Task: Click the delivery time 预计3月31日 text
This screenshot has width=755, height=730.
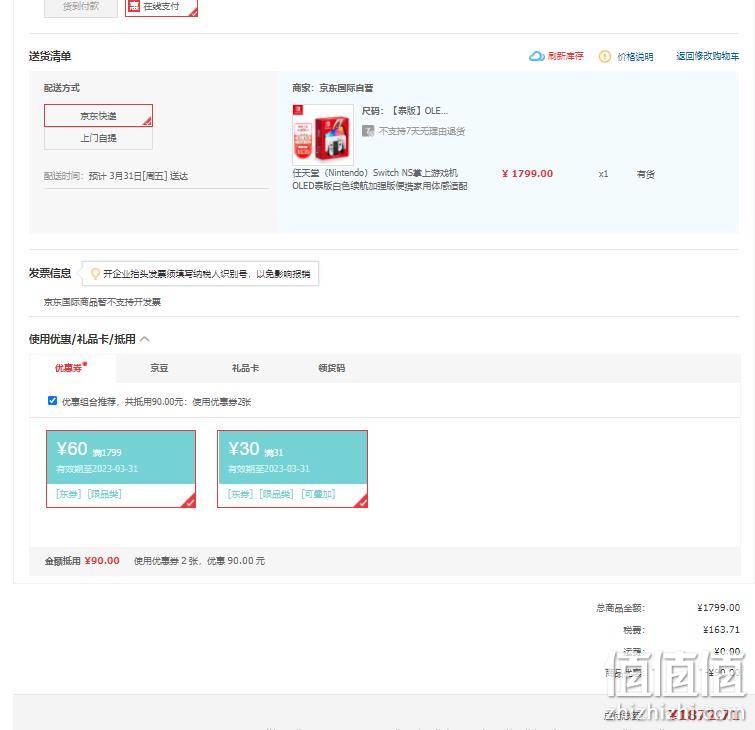Action: point(138,176)
